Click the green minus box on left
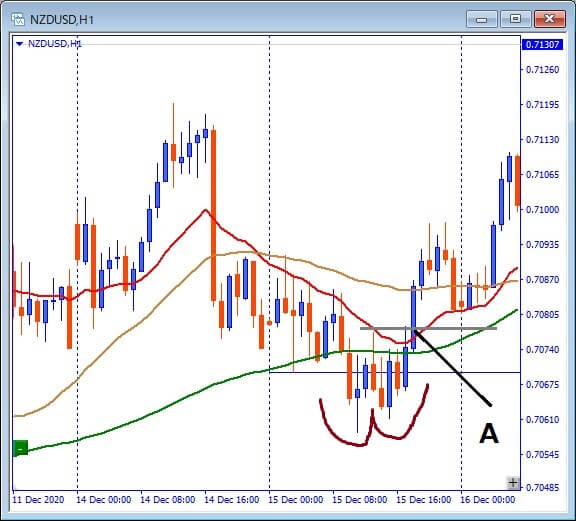This screenshot has height=521, width=576. click(x=20, y=448)
